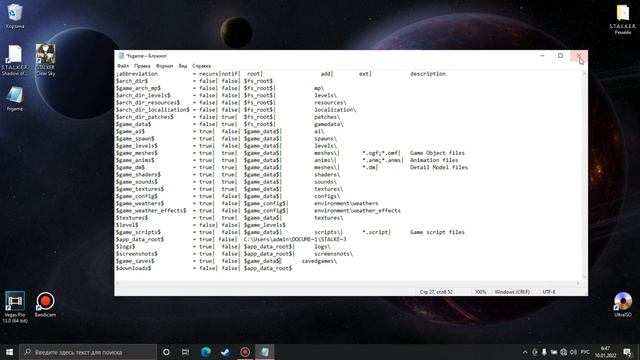Viewport: 640px width, 360px height.
Task: Open the network tray icon
Action: [x=564, y=352]
